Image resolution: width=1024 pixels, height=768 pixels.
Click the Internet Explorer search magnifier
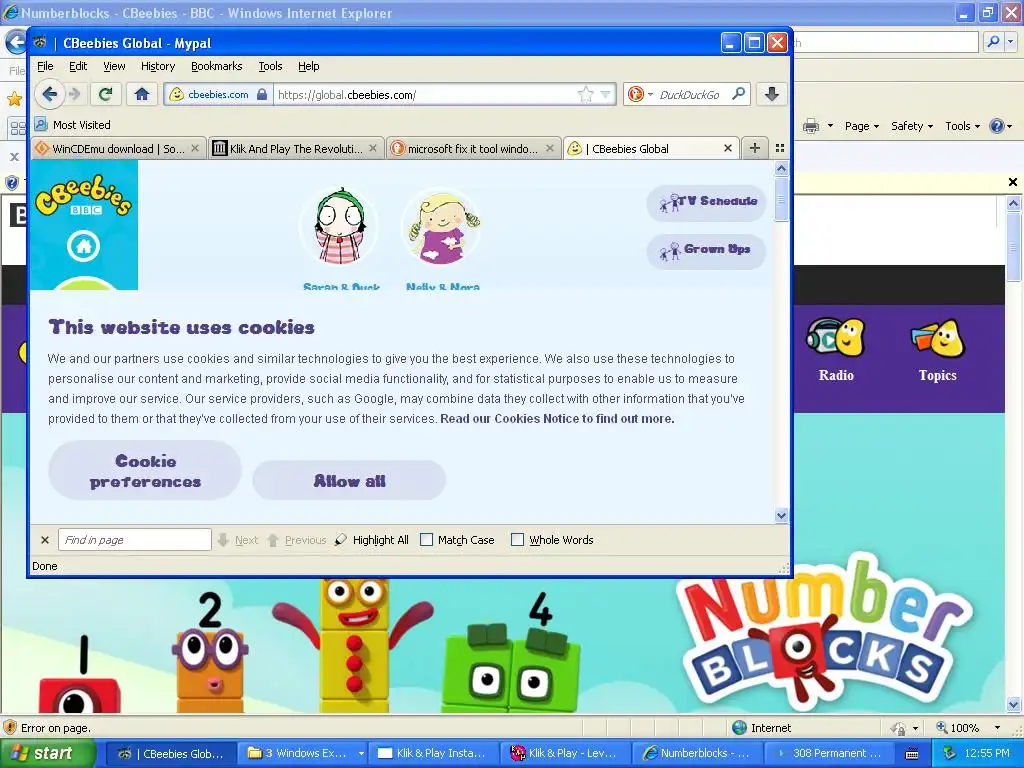click(x=993, y=42)
